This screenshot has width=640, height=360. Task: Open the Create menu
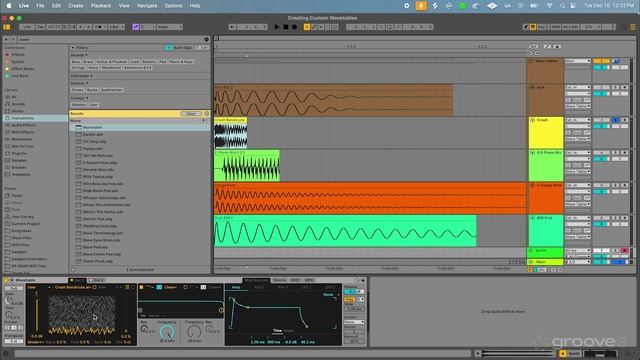pyautogui.click(x=76, y=6)
